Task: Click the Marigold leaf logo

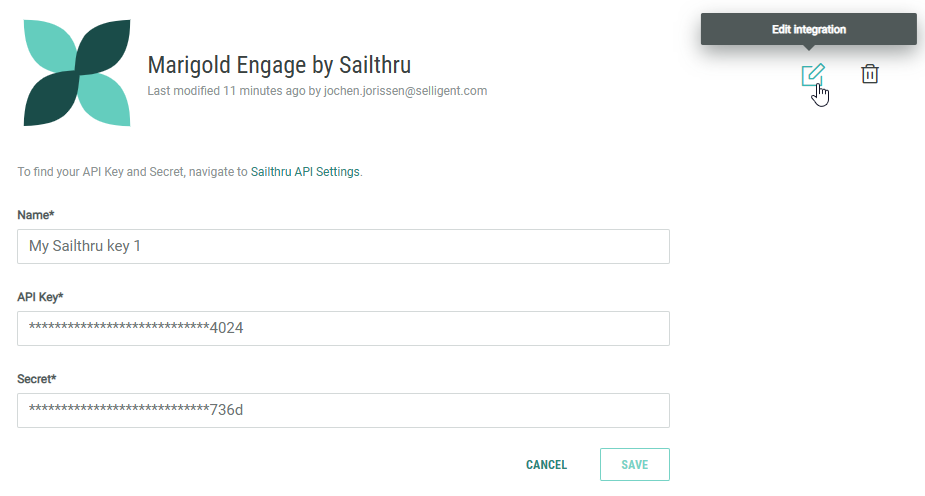Action: (78, 73)
